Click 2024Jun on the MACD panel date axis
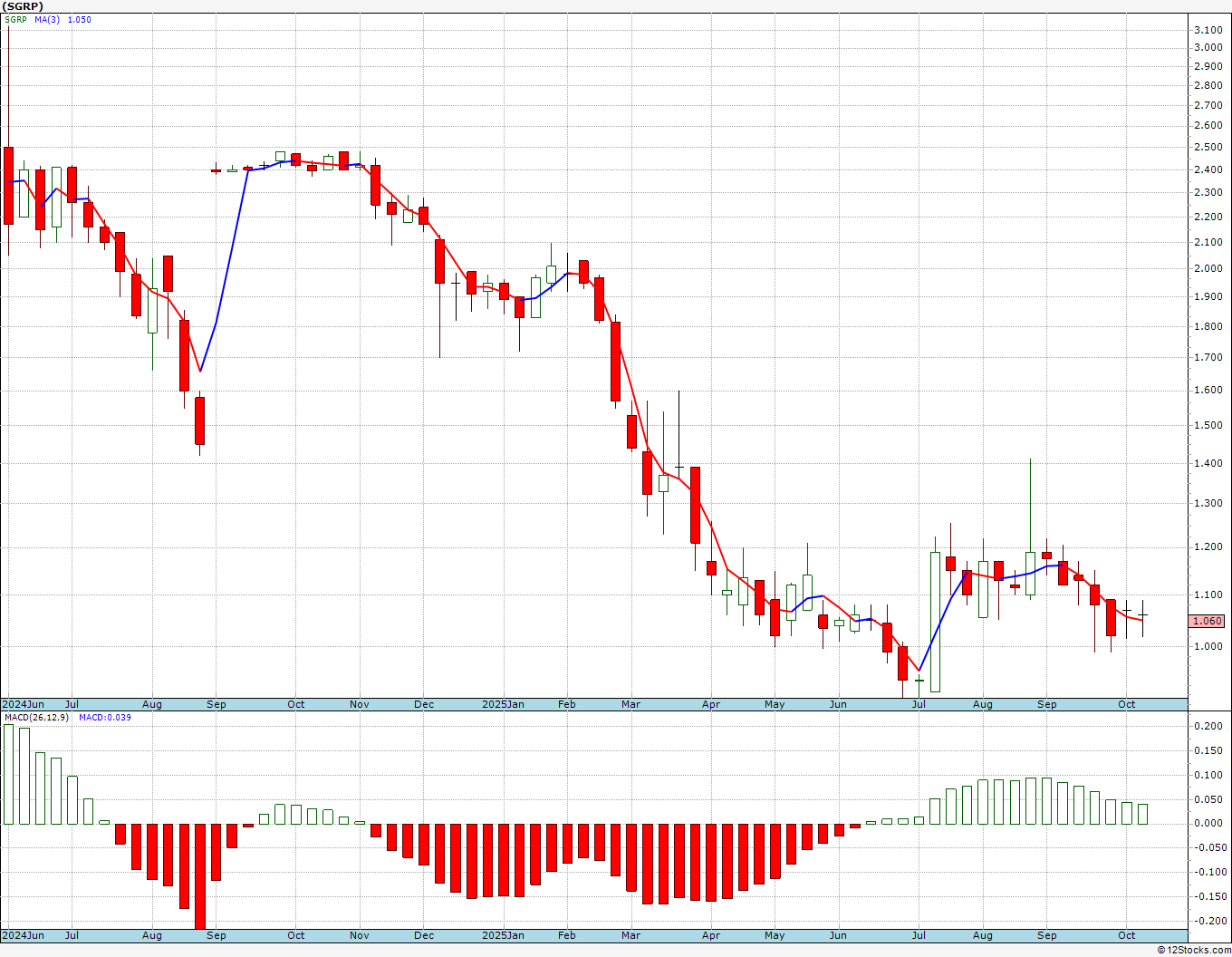The width and height of the screenshot is (1232, 957). tap(24, 935)
